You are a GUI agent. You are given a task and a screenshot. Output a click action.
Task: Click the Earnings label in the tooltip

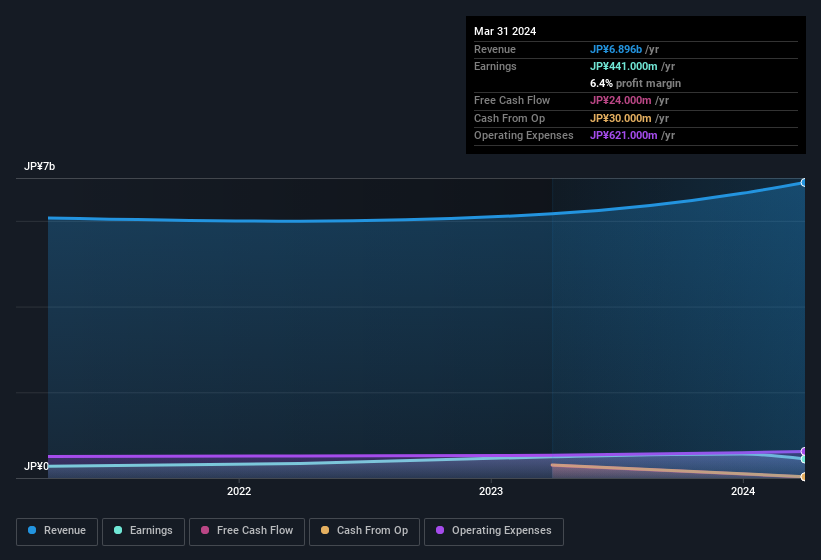[495, 66]
